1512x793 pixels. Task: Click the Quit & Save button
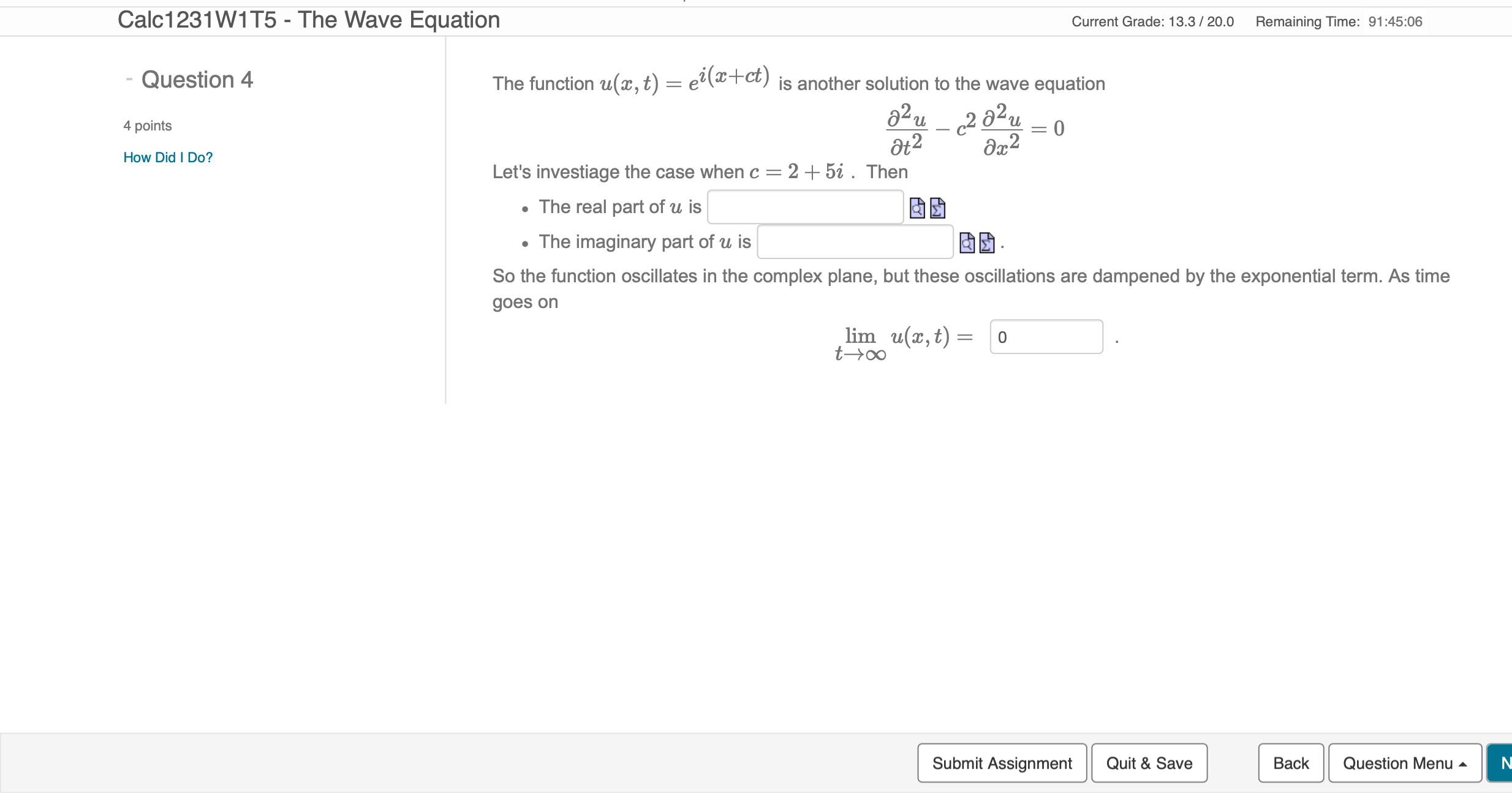pos(1149,763)
